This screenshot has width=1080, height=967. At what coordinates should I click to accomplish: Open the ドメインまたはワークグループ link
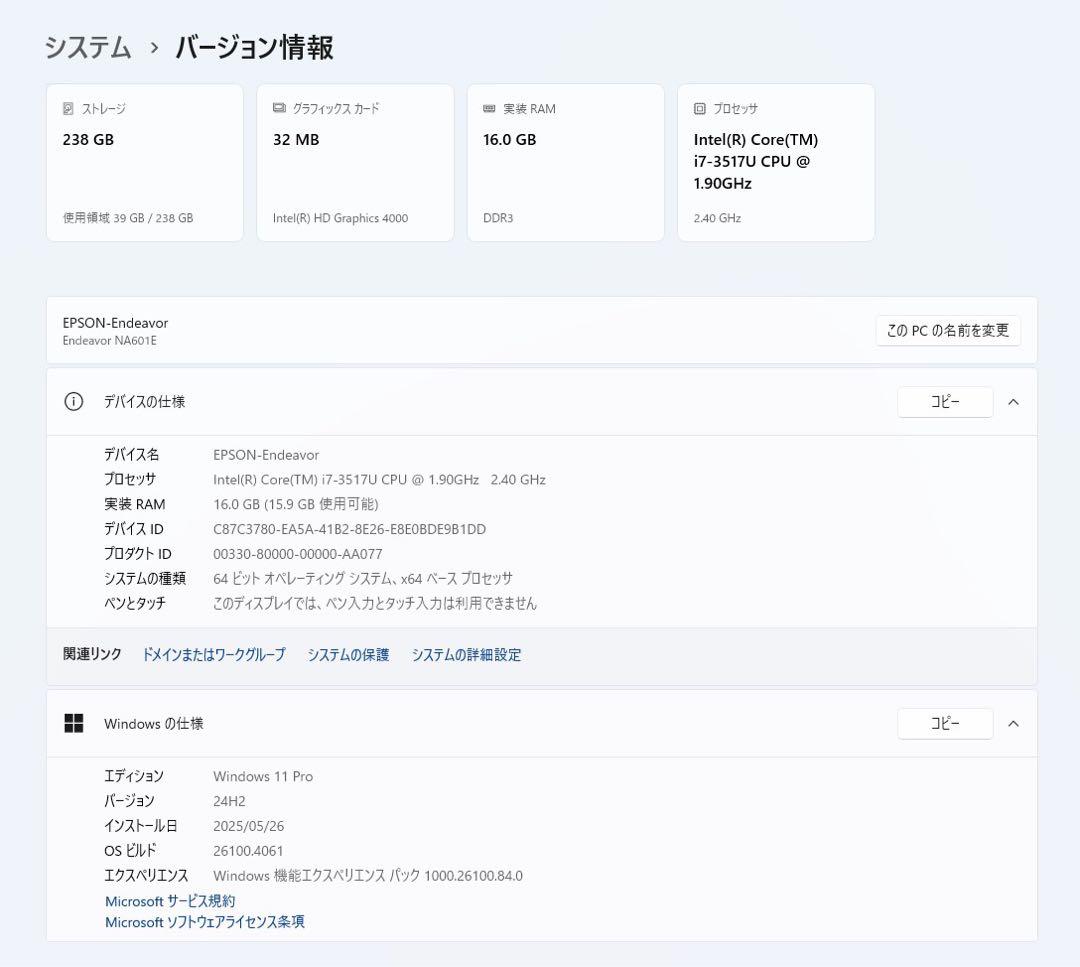click(x=214, y=654)
